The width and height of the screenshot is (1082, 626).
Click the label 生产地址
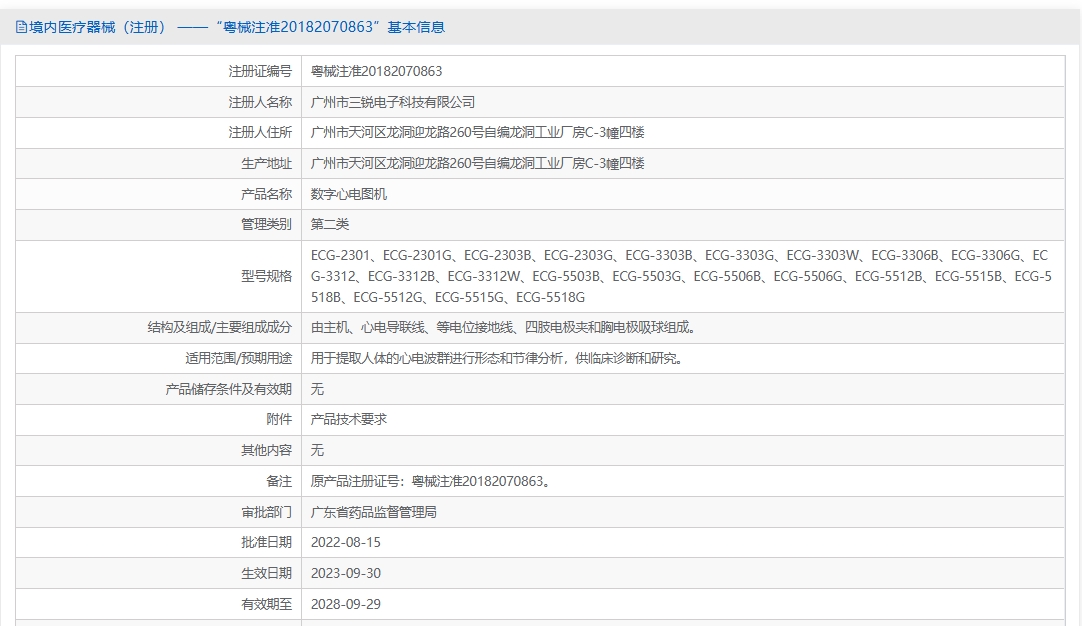tap(266, 164)
